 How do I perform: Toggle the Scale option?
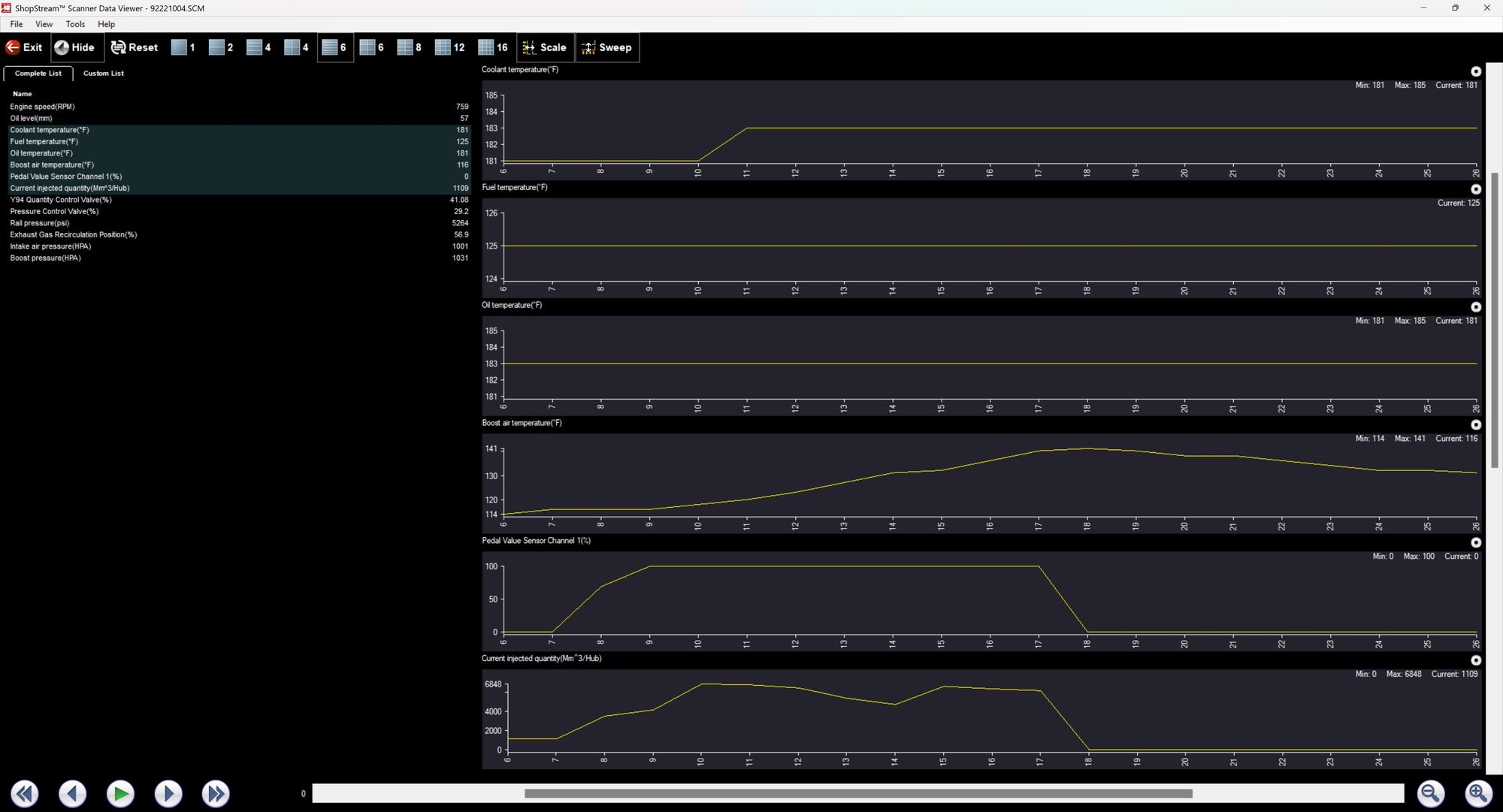(545, 47)
